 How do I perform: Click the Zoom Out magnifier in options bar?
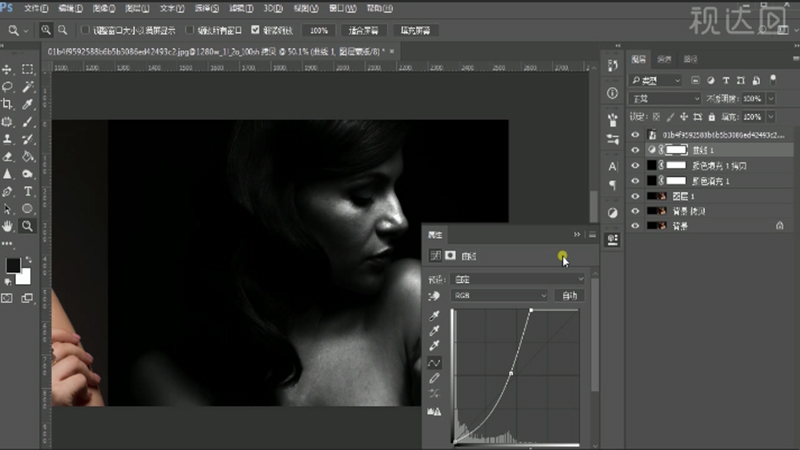pos(63,30)
